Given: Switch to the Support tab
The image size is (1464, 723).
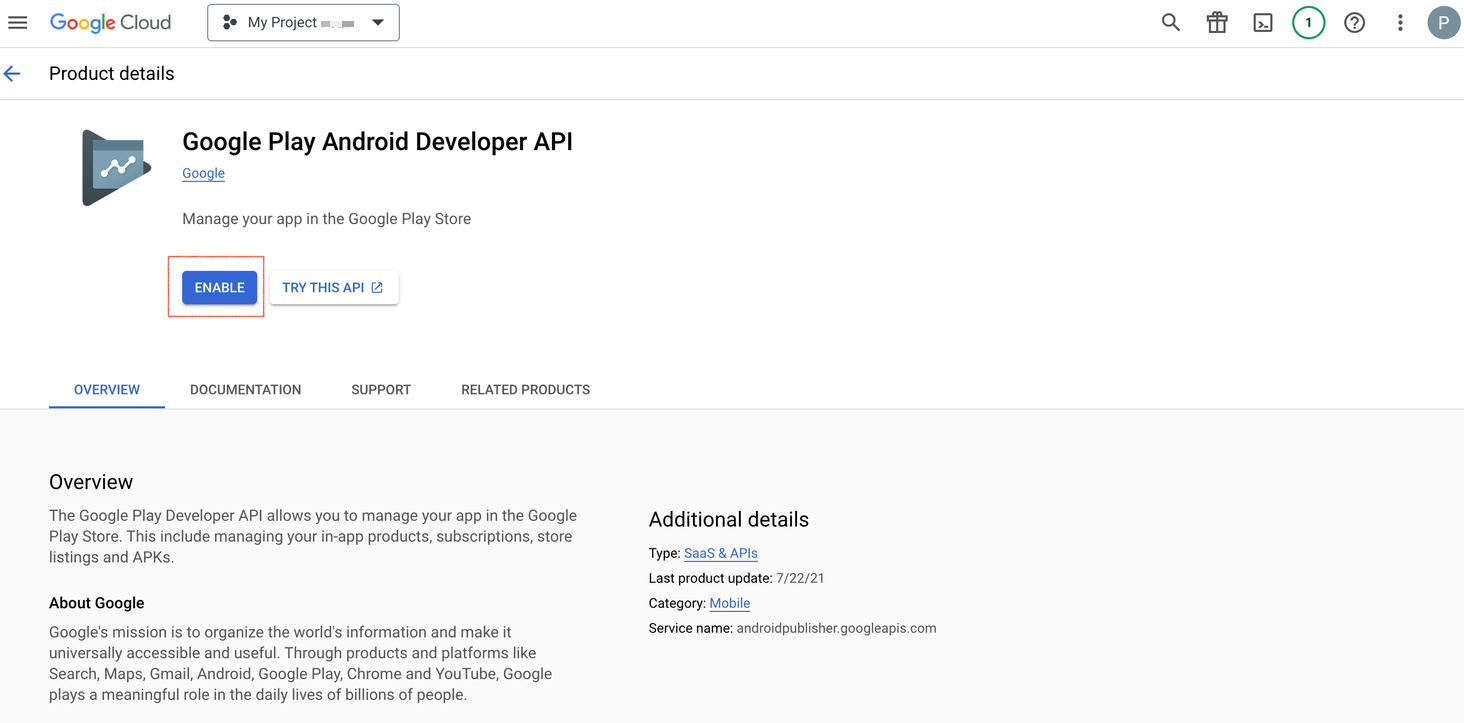Looking at the screenshot, I should click(x=381, y=390).
